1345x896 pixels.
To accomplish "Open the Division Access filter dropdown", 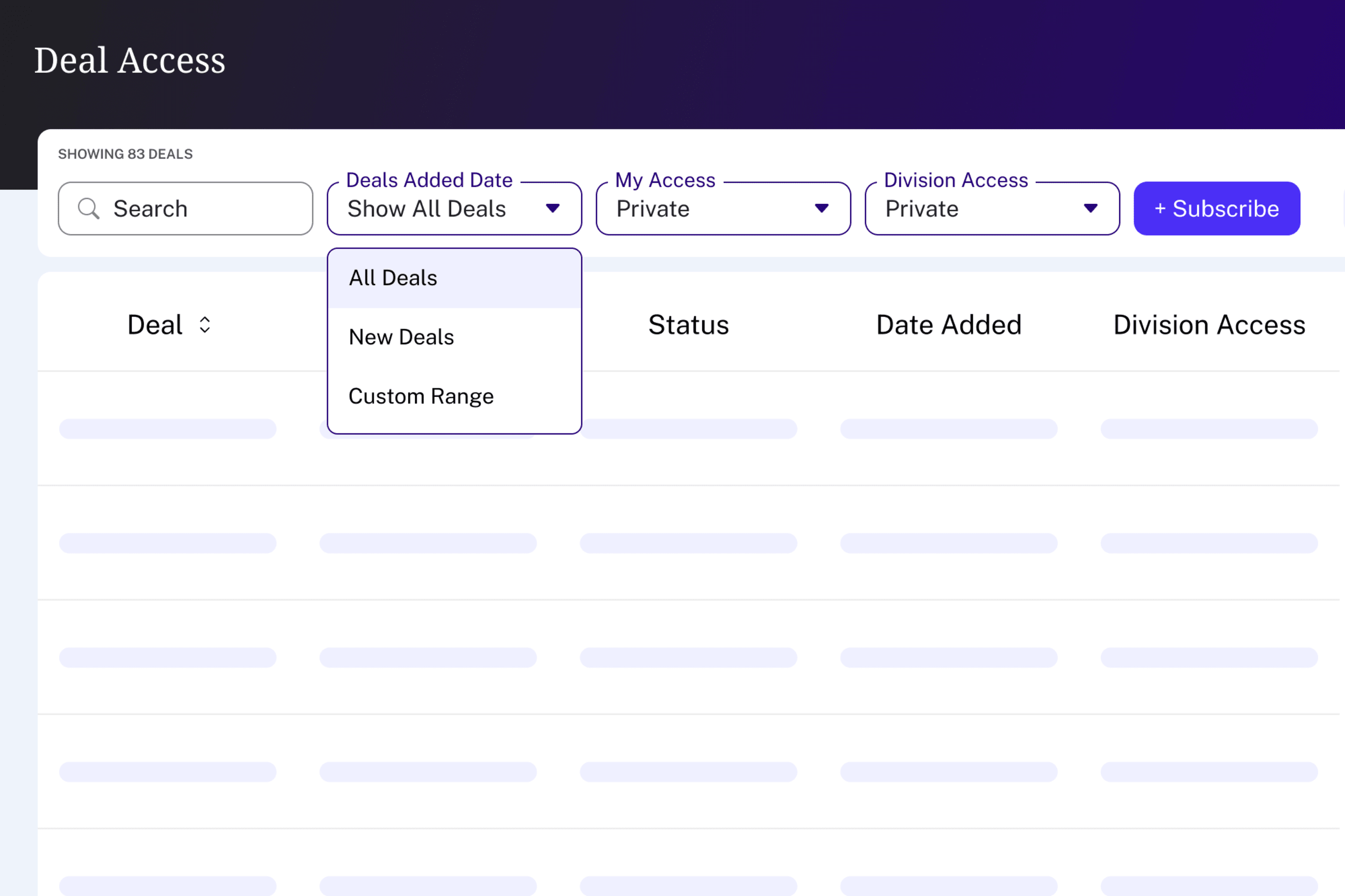I will coord(992,209).
